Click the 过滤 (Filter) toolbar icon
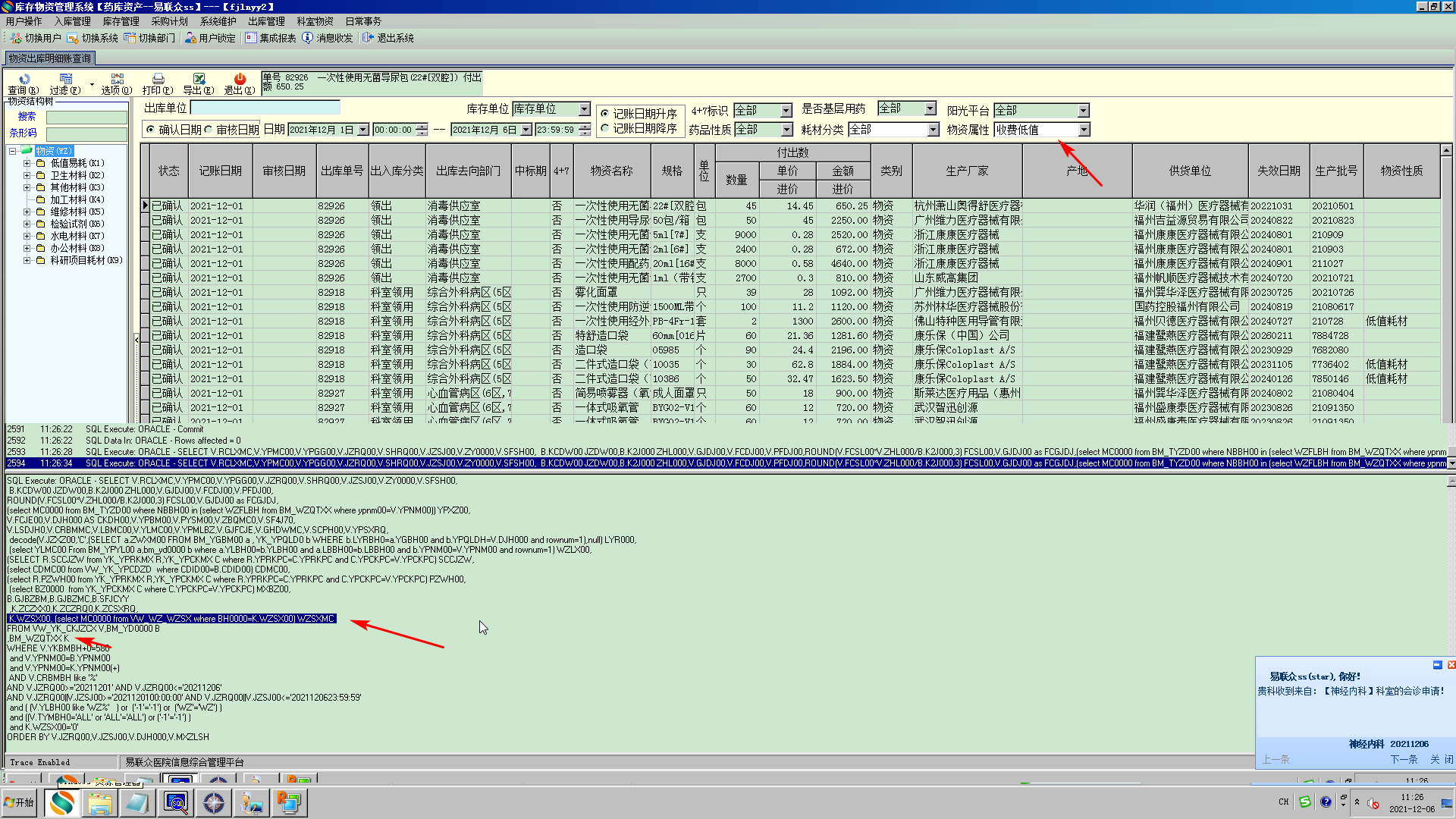 pyautogui.click(x=66, y=80)
